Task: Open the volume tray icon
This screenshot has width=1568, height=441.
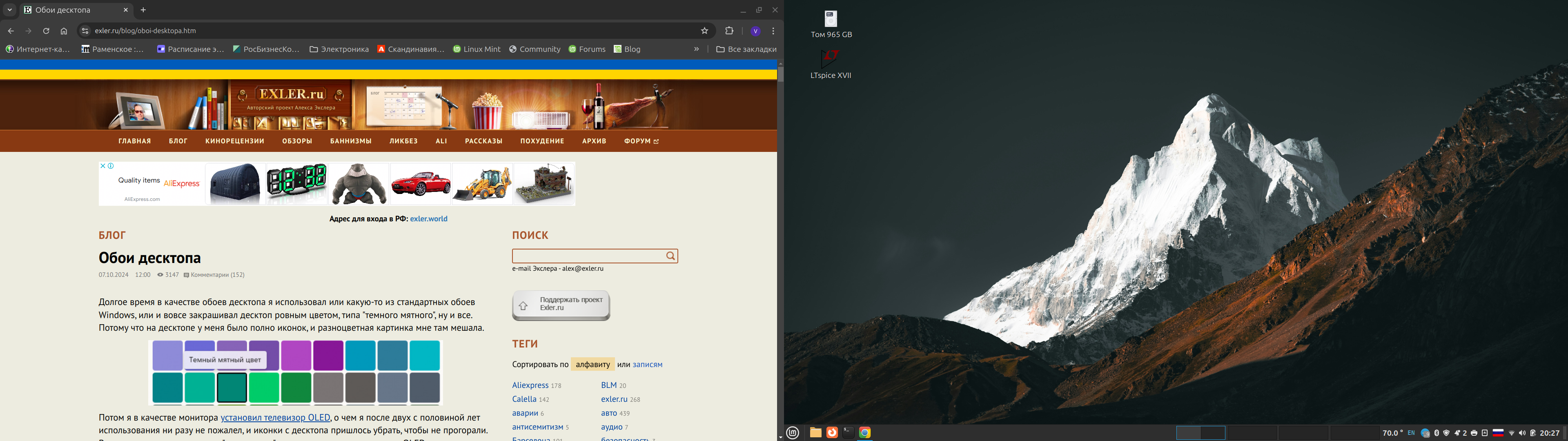Action: 1522,433
